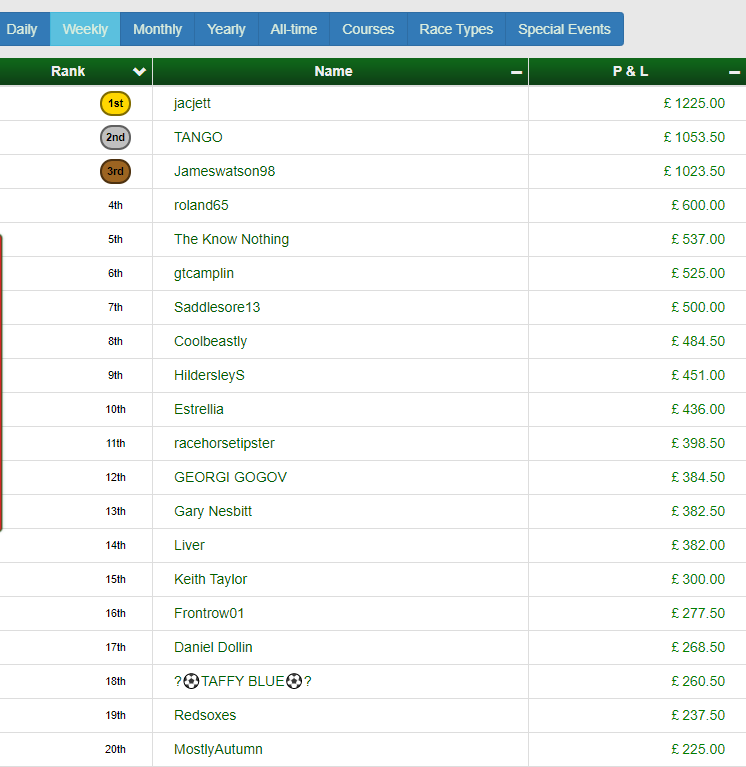This screenshot has width=746, height=767.
Task: Click the £ 525.00 value
Action: tap(698, 273)
